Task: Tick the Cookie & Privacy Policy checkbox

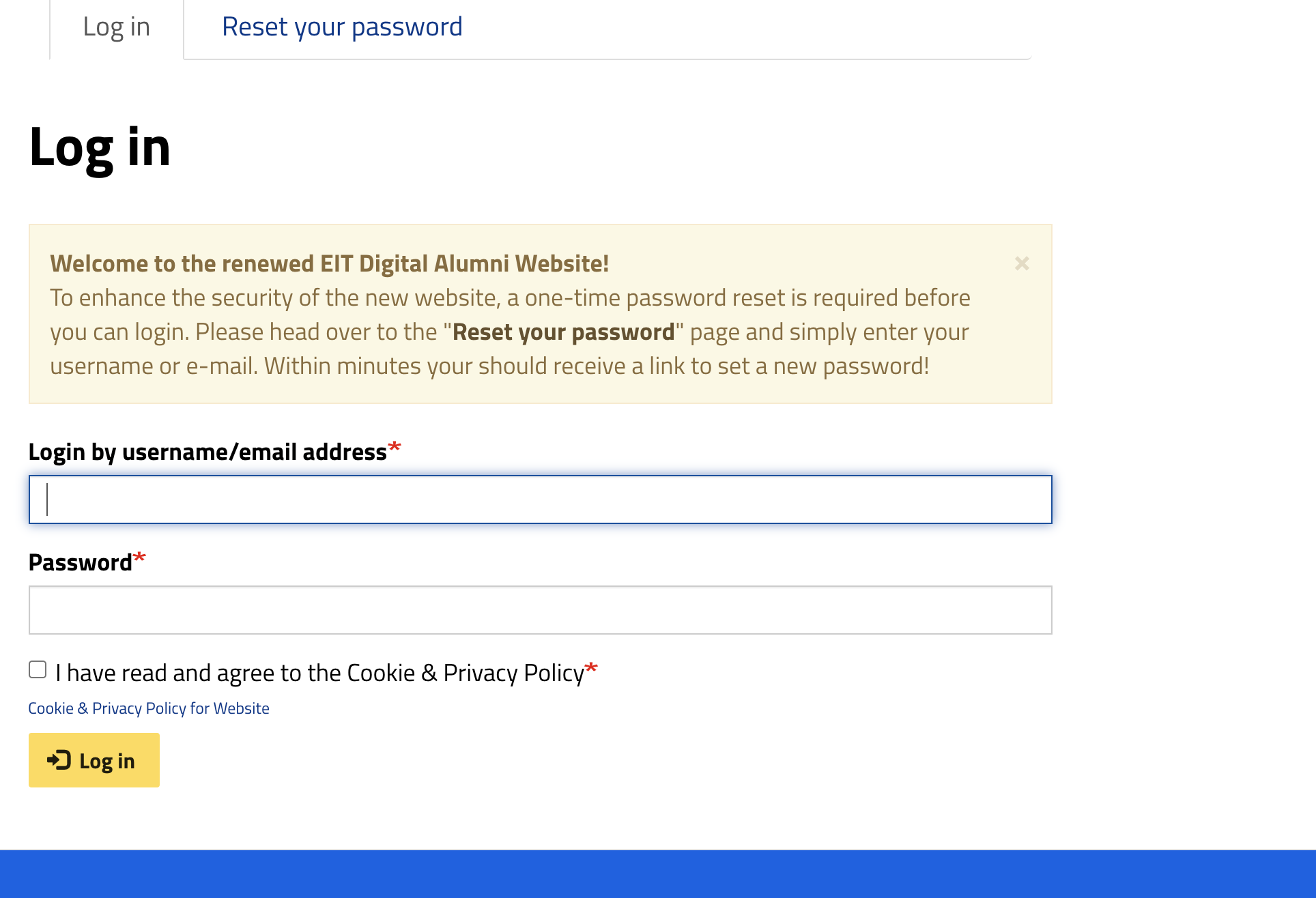Action: (x=38, y=670)
